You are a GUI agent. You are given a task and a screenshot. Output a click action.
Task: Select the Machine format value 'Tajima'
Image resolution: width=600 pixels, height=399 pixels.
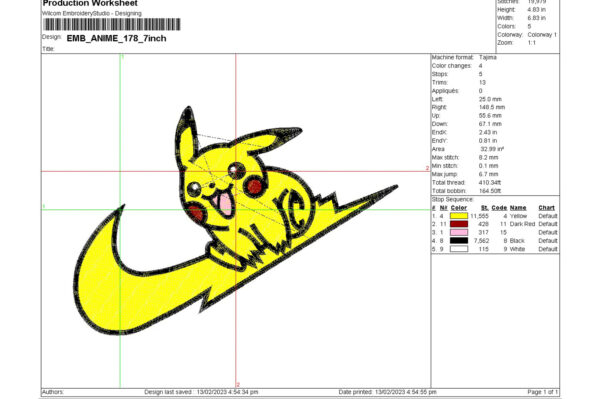click(488, 57)
